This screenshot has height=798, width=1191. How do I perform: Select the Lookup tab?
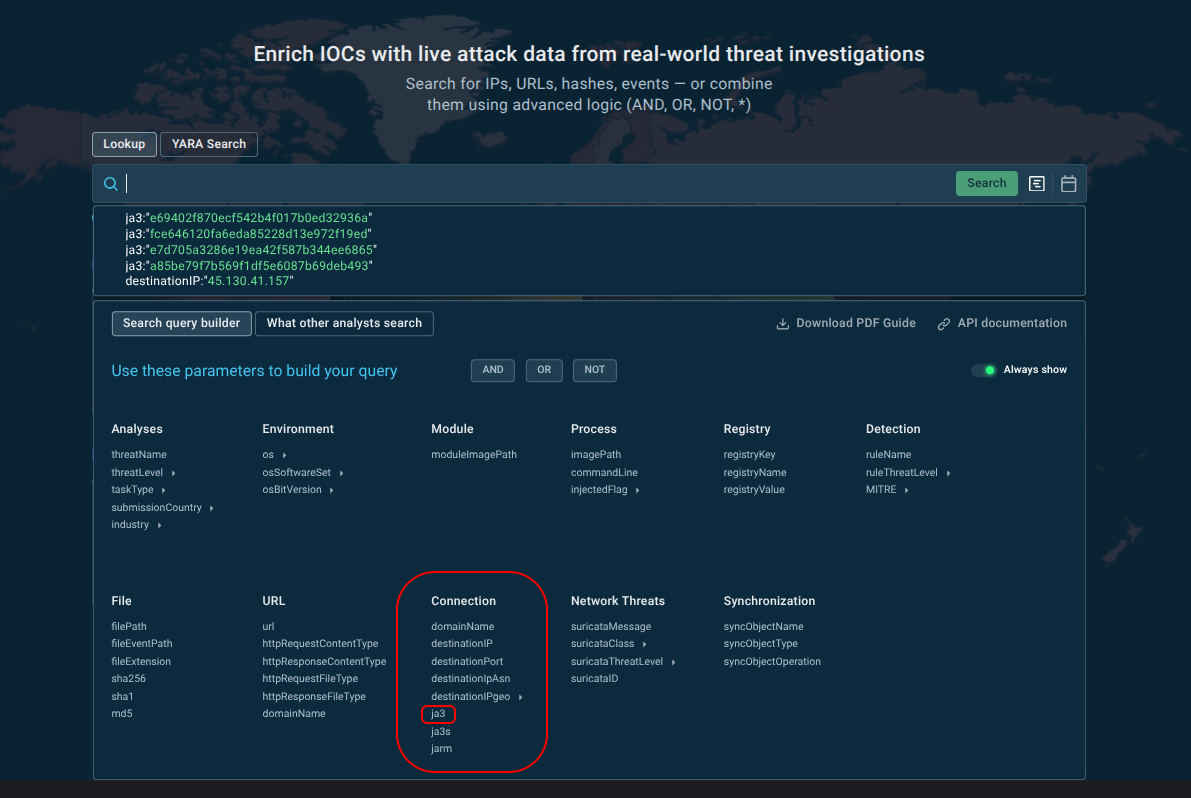pyautogui.click(x=124, y=144)
